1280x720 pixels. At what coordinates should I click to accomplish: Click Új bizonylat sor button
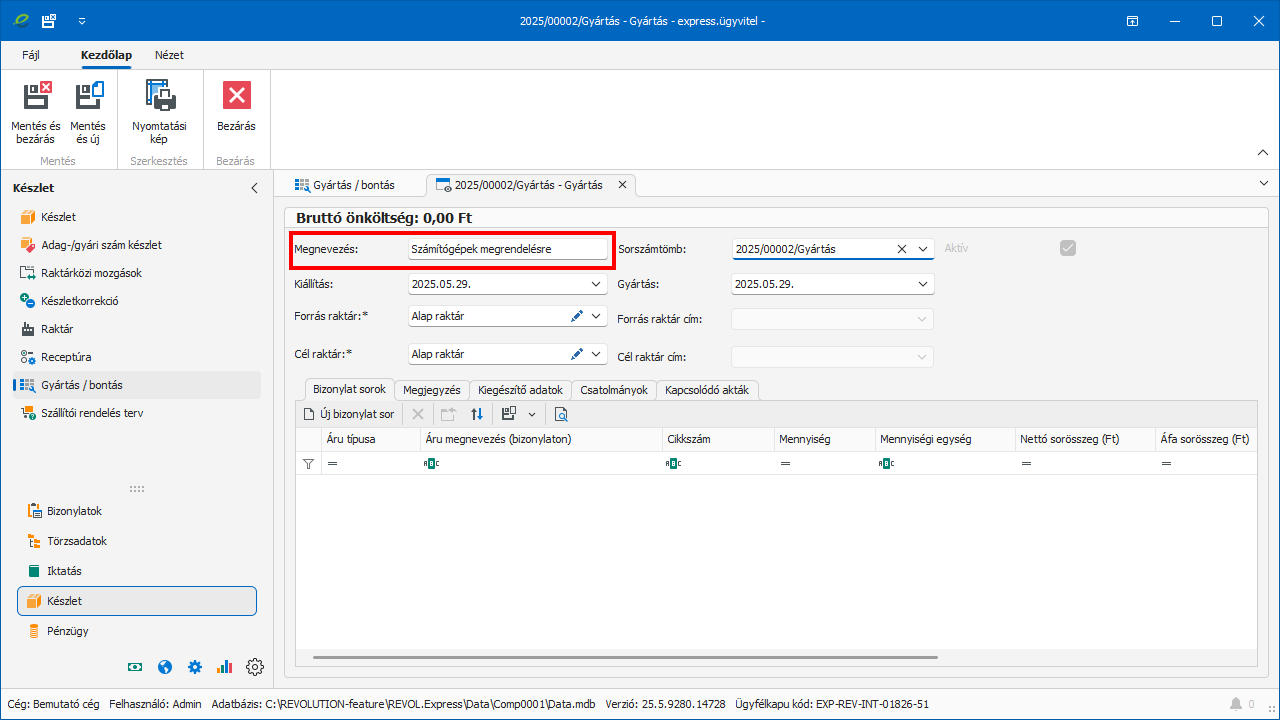click(349, 414)
